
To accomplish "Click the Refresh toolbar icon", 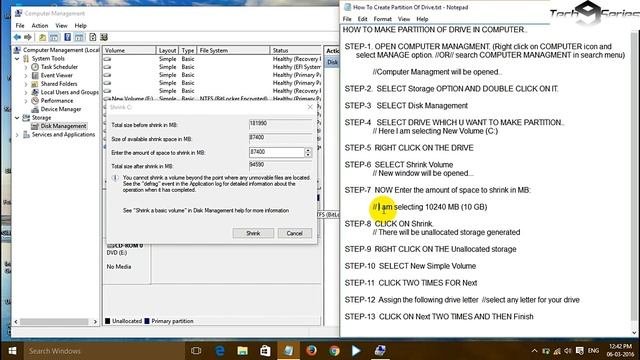I will (x=93, y=38).
